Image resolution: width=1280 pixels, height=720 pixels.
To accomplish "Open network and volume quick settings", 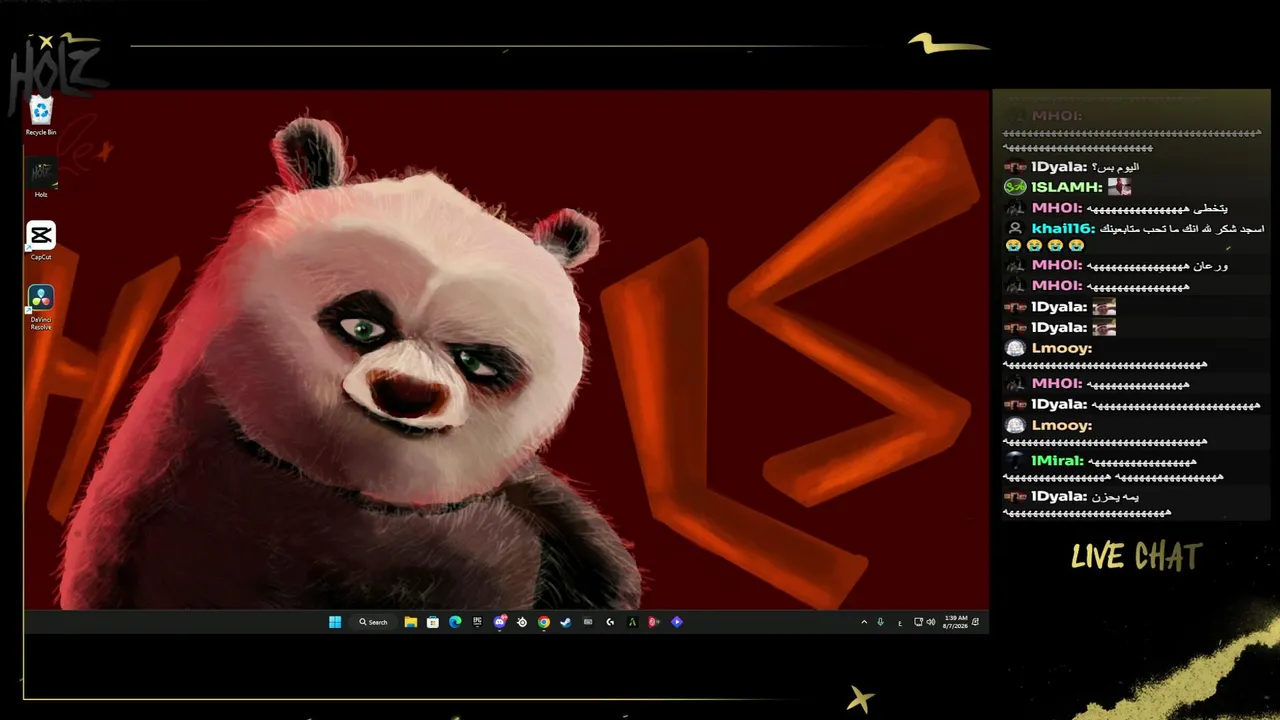I will (x=925, y=622).
